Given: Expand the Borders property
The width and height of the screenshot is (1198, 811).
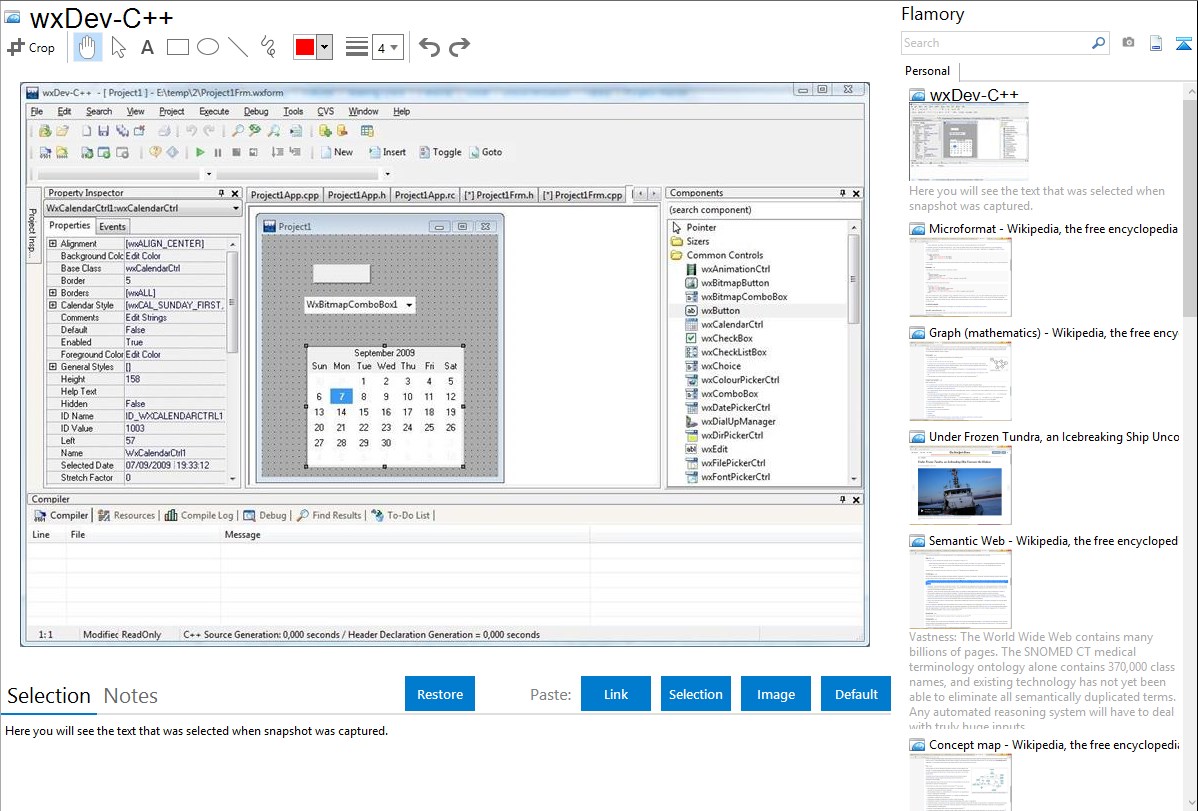Looking at the screenshot, I should click(53, 293).
